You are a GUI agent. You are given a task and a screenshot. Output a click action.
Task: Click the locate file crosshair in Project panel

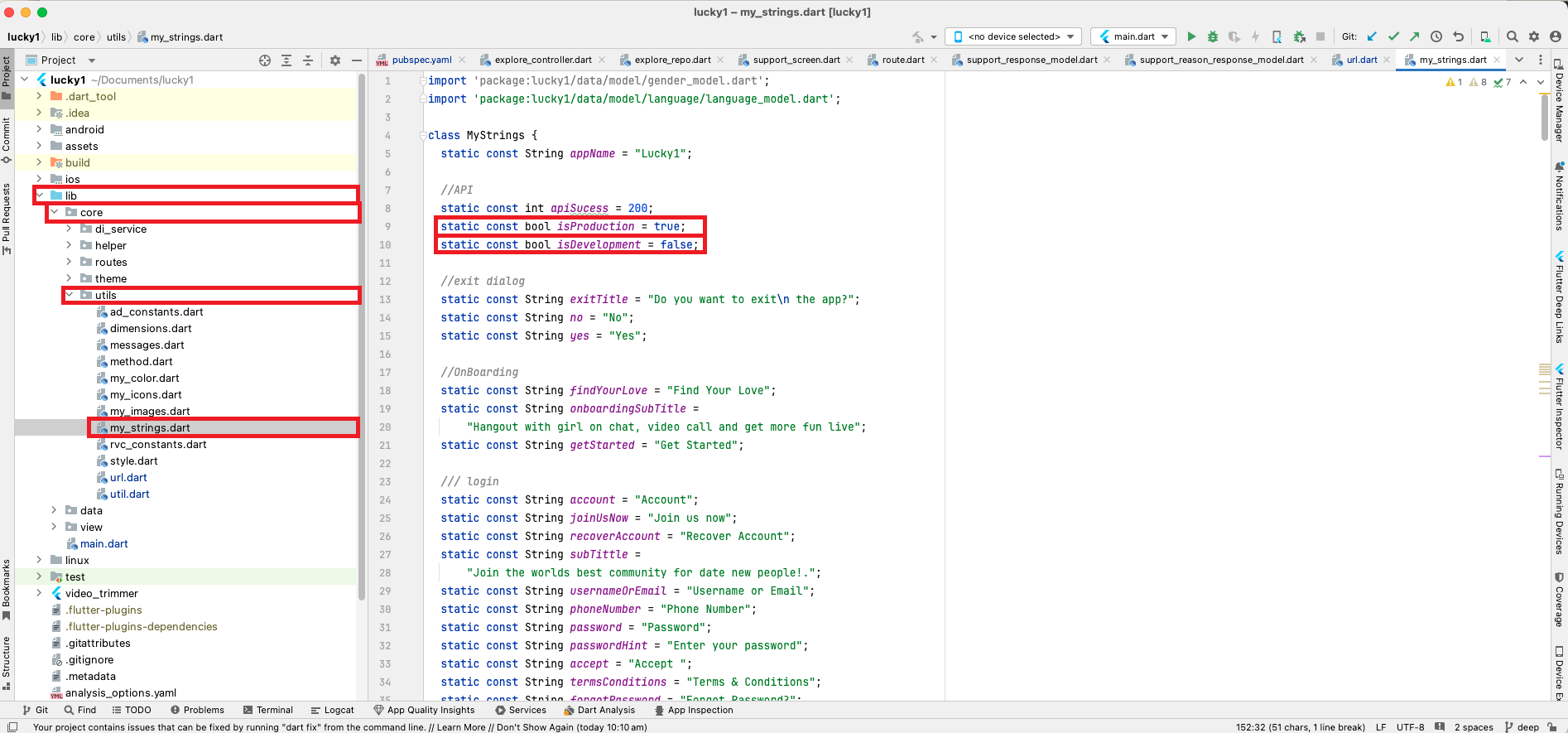pos(265,60)
